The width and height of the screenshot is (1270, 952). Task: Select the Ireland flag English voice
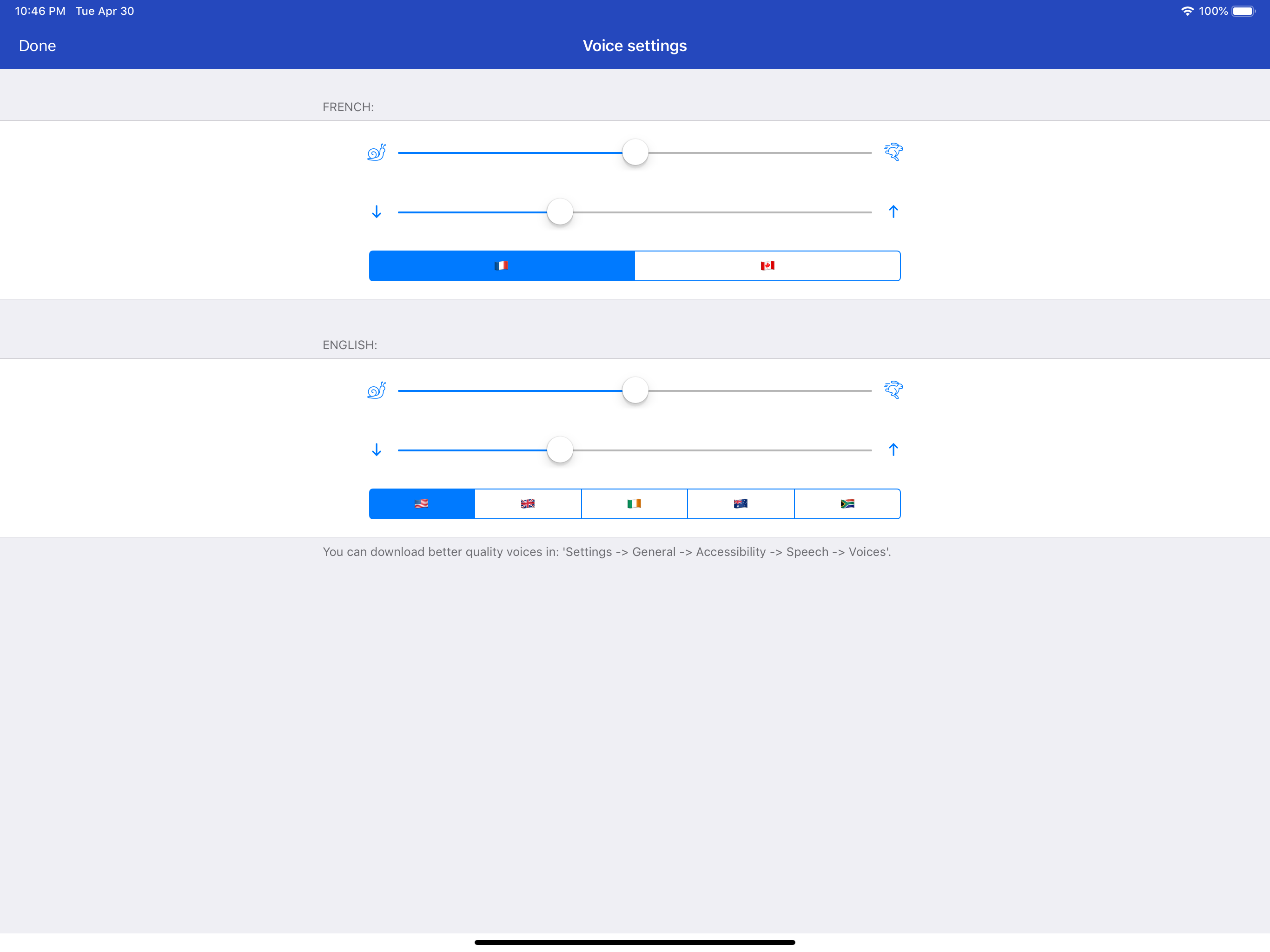coord(635,503)
